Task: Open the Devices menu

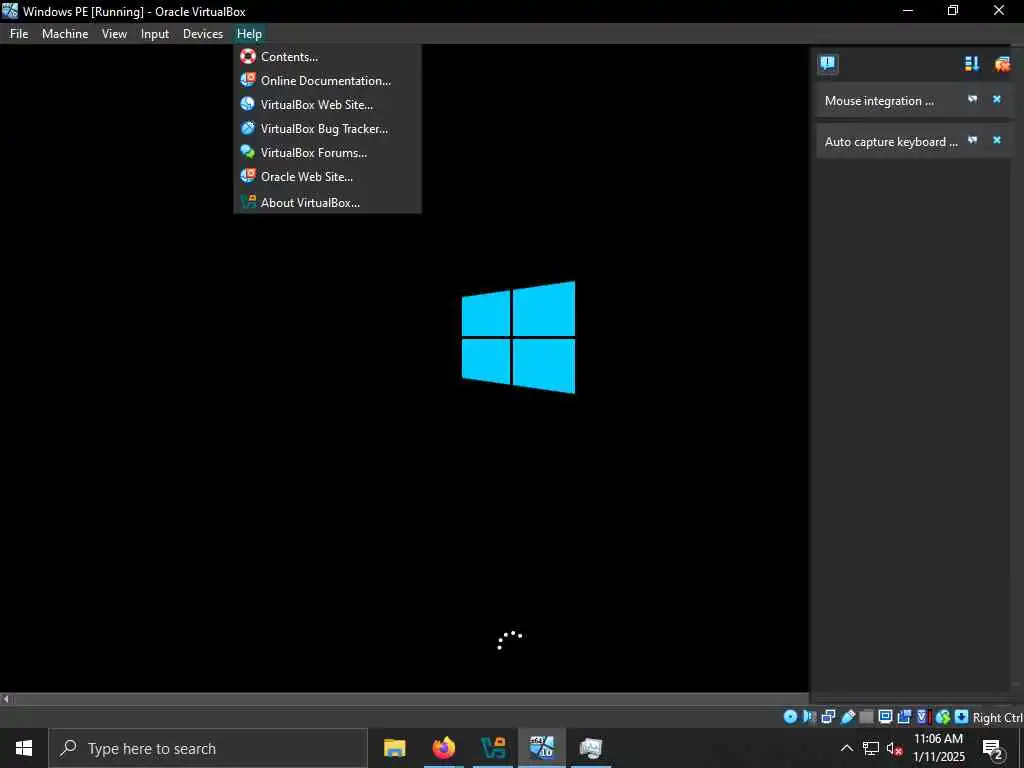Action: coord(202,34)
